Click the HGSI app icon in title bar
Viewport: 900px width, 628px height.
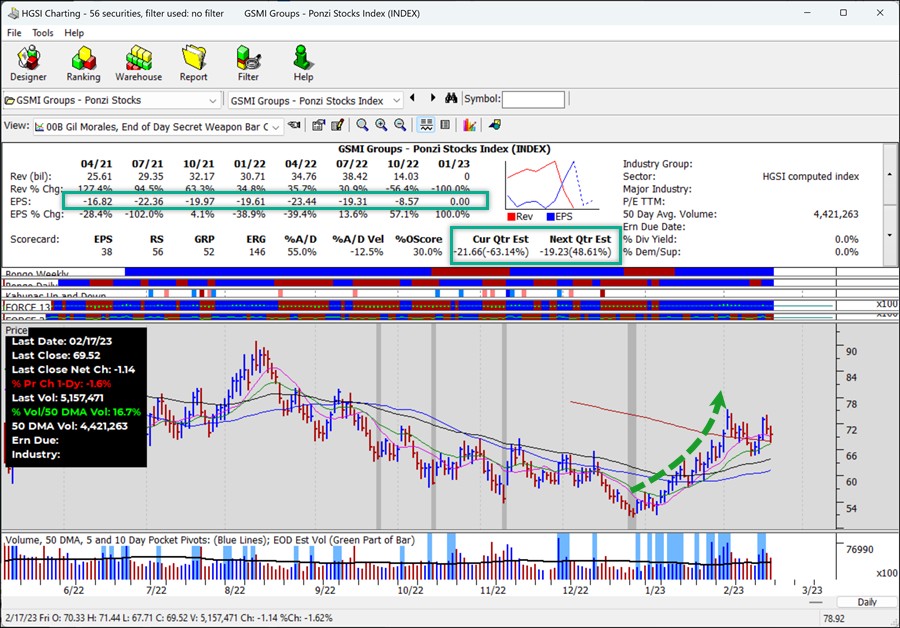13,13
